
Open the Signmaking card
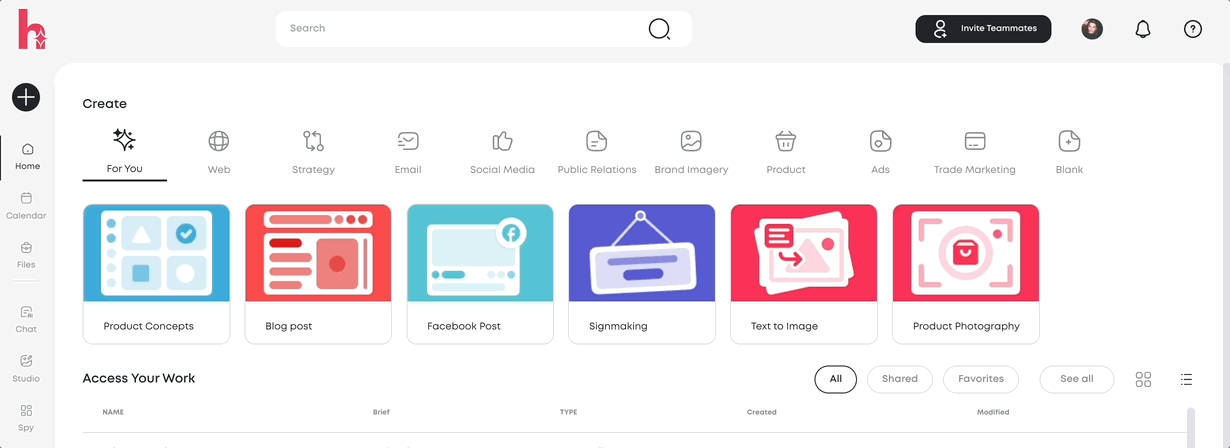(642, 274)
